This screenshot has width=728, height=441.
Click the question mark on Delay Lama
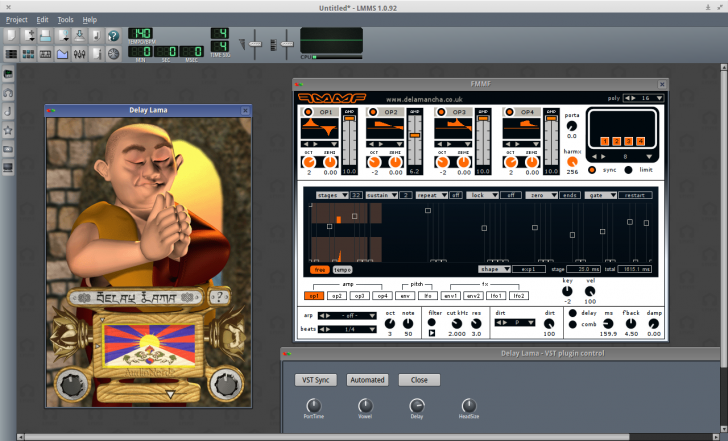tap(219, 297)
